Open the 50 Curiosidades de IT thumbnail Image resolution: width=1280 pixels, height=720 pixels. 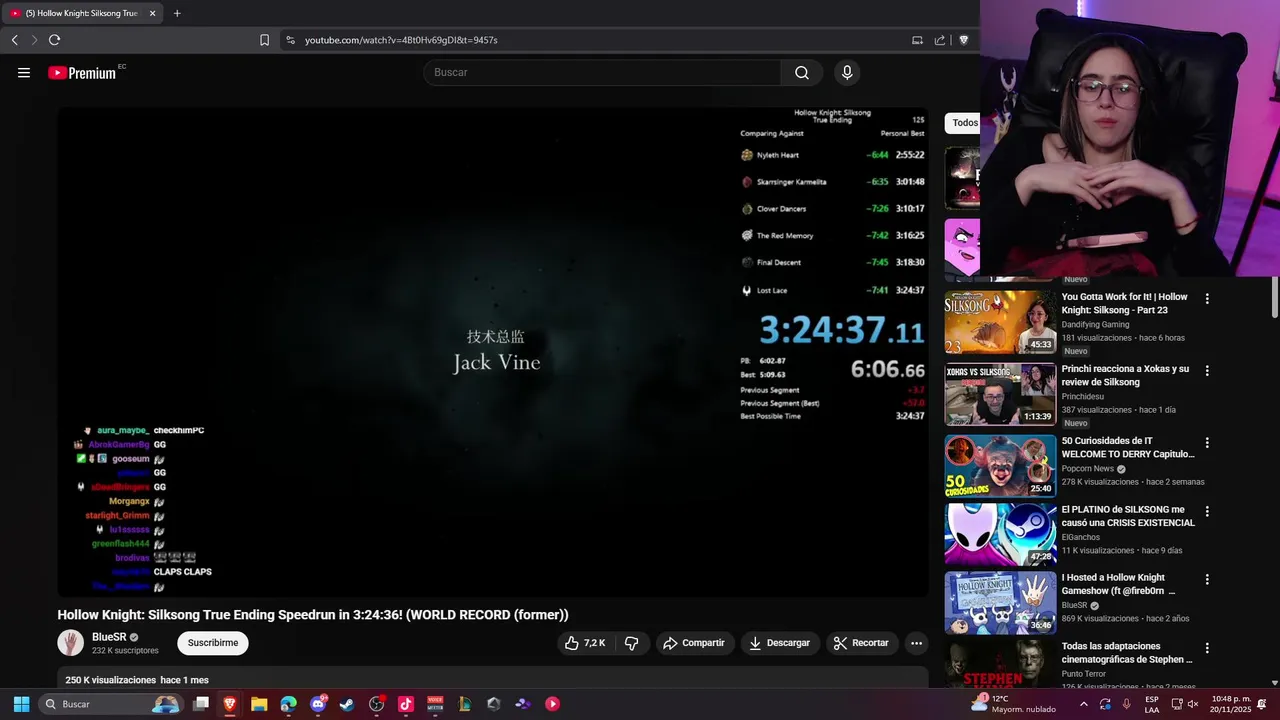tap(1000, 465)
